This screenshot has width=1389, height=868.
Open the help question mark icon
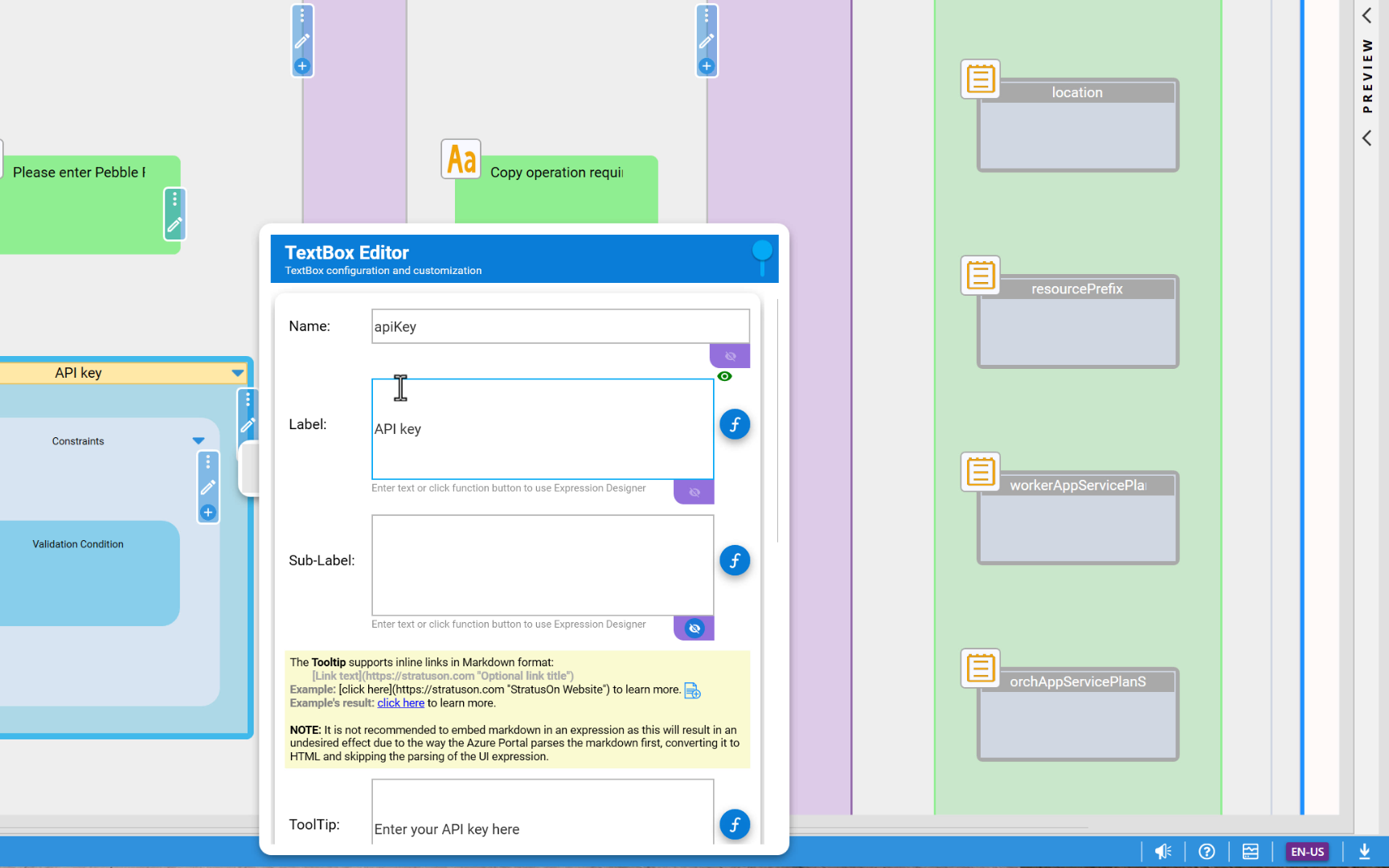click(x=1207, y=852)
